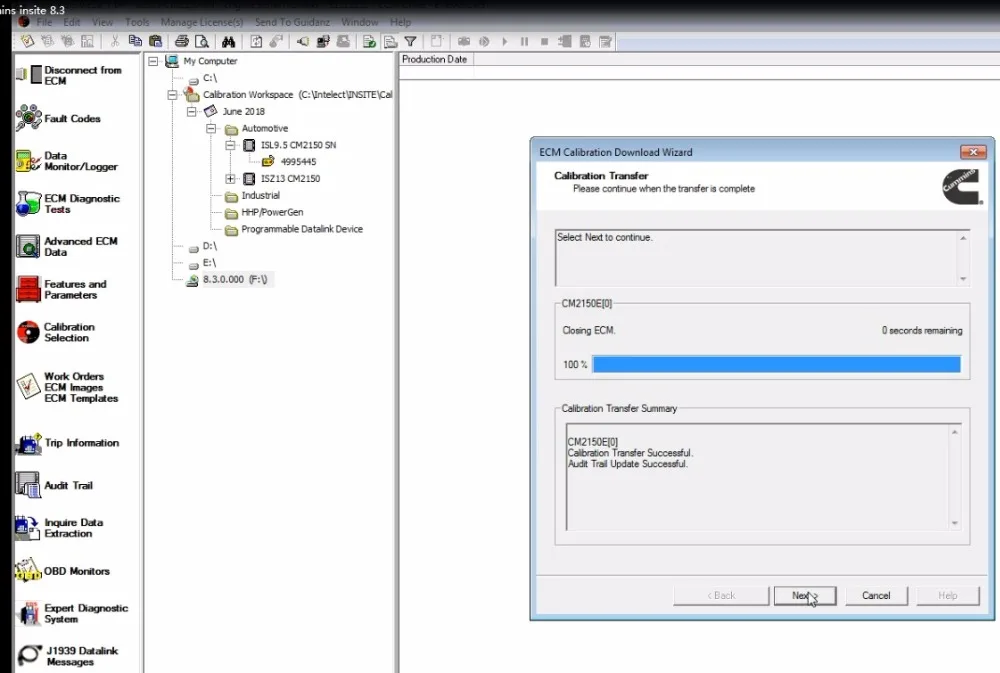Expand the ISZ13 CM2150 node
The width and height of the screenshot is (1000, 673).
coord(230,179)
